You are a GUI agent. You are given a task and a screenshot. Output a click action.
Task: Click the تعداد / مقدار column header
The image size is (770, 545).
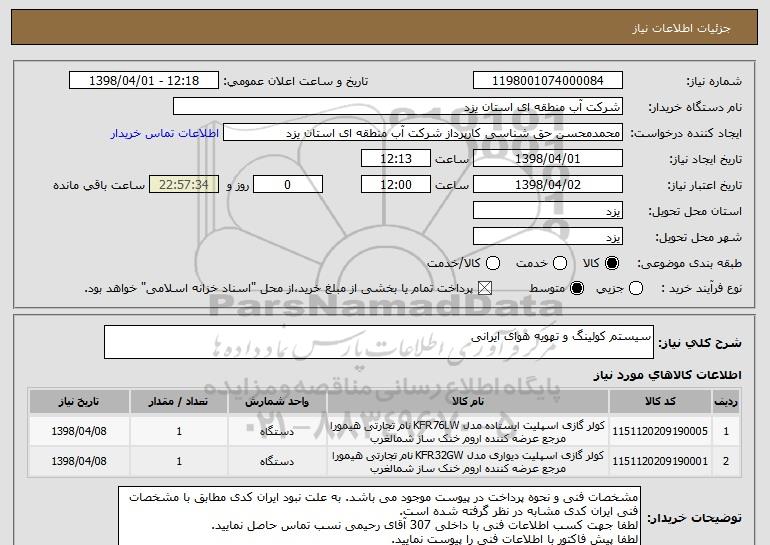(179, 402)
